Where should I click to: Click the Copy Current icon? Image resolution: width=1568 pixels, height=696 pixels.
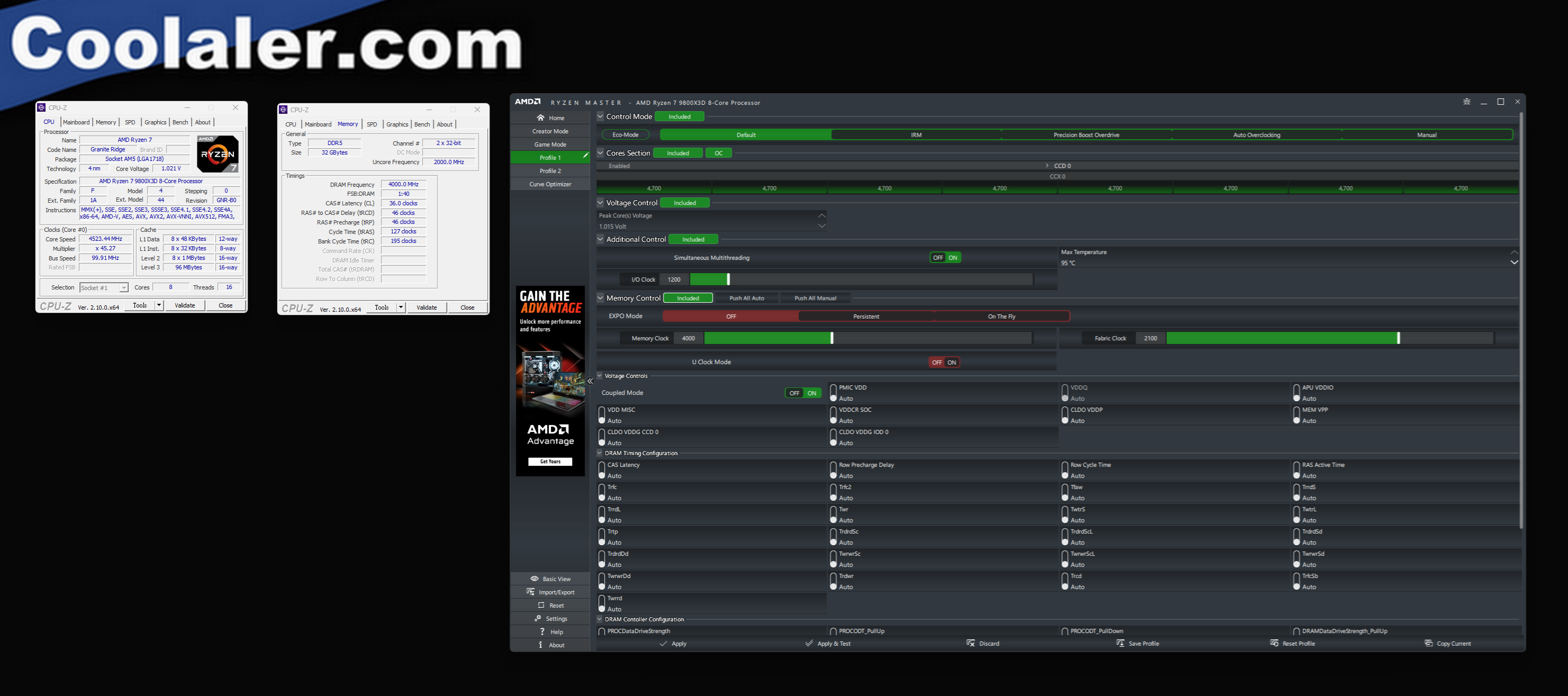1429,643
